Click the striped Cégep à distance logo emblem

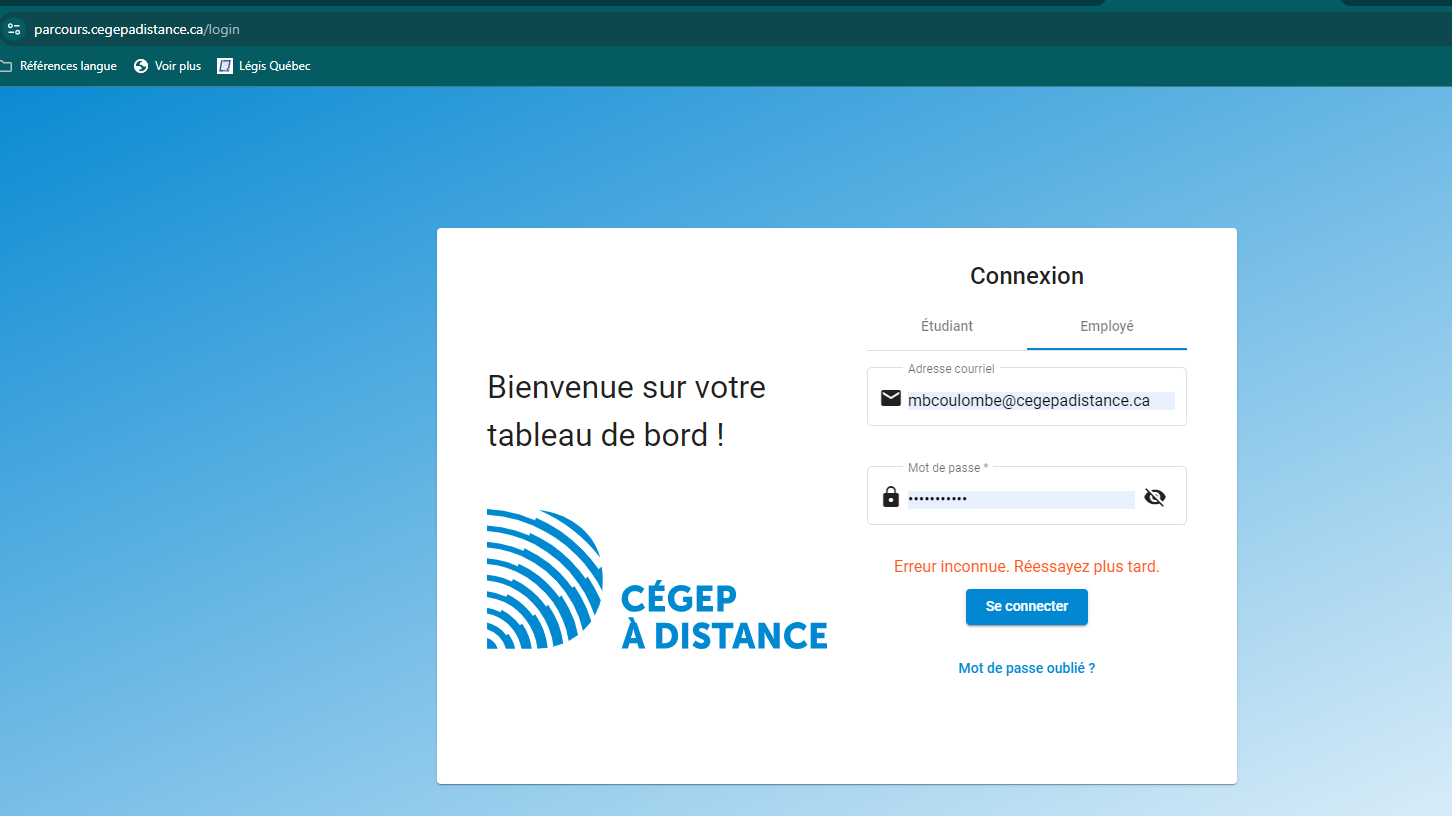544,579
